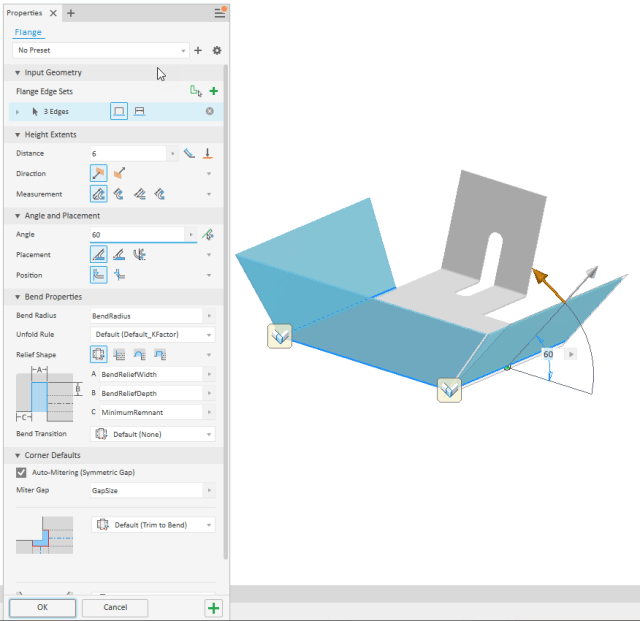Select the round Relief Shape icon
The image size is (640, 621).
pyautogui.click(x=140, y=354)
